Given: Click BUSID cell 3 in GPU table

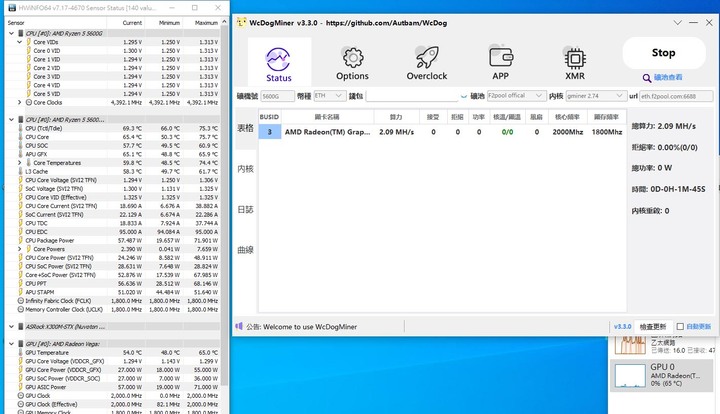Looking at the screenshot, I should (x=270, y=132).
